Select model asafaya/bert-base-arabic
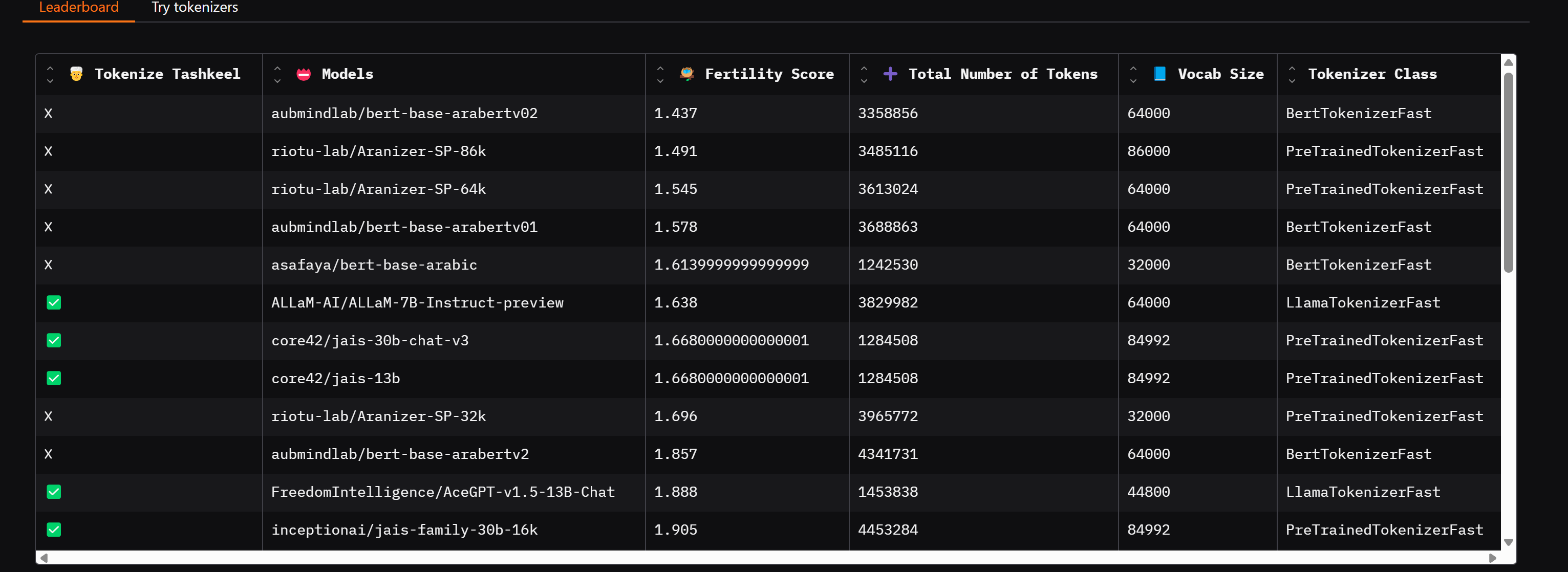 [374, 265]
